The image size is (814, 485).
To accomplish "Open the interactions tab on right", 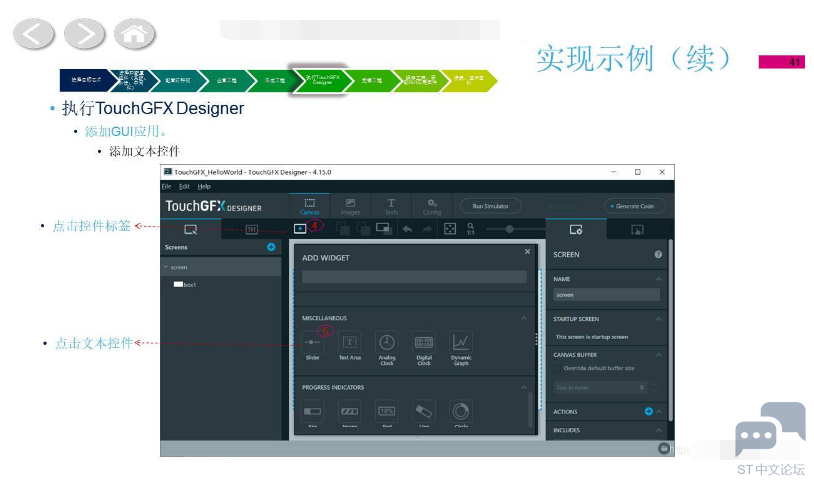I will point(637,229).
